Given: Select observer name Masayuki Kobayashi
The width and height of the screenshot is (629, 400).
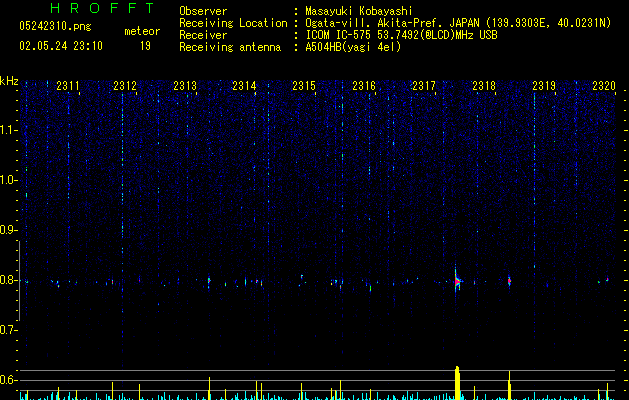Looking at the screenshot, I should tap(359, 11).
